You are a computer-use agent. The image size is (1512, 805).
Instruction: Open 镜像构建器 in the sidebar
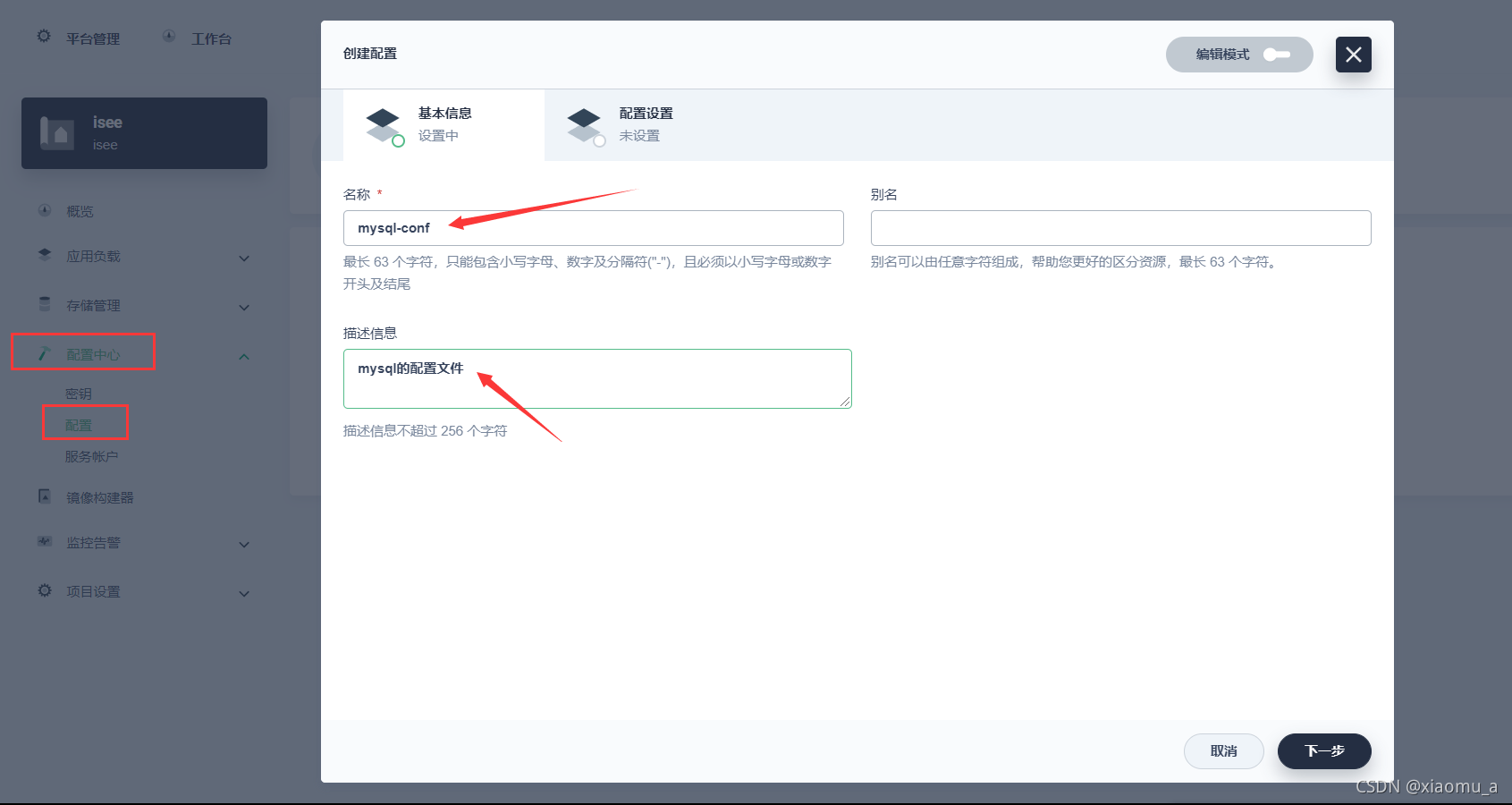tap(100, 497)
